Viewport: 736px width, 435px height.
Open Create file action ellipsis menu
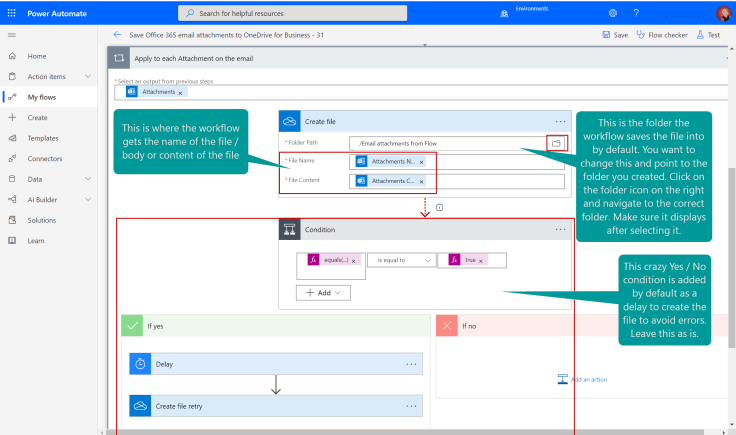[560, 120]
